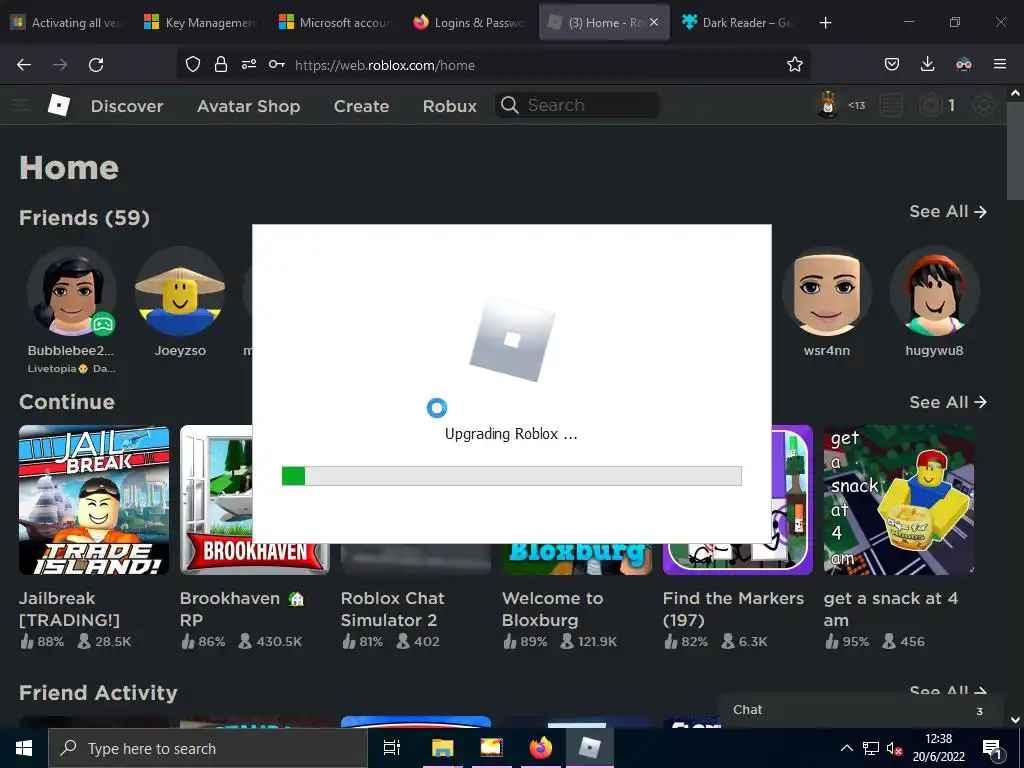Go to the Create page
Image resolution: width=1024 pixels, height=768 pixels.
pos(361,106)
